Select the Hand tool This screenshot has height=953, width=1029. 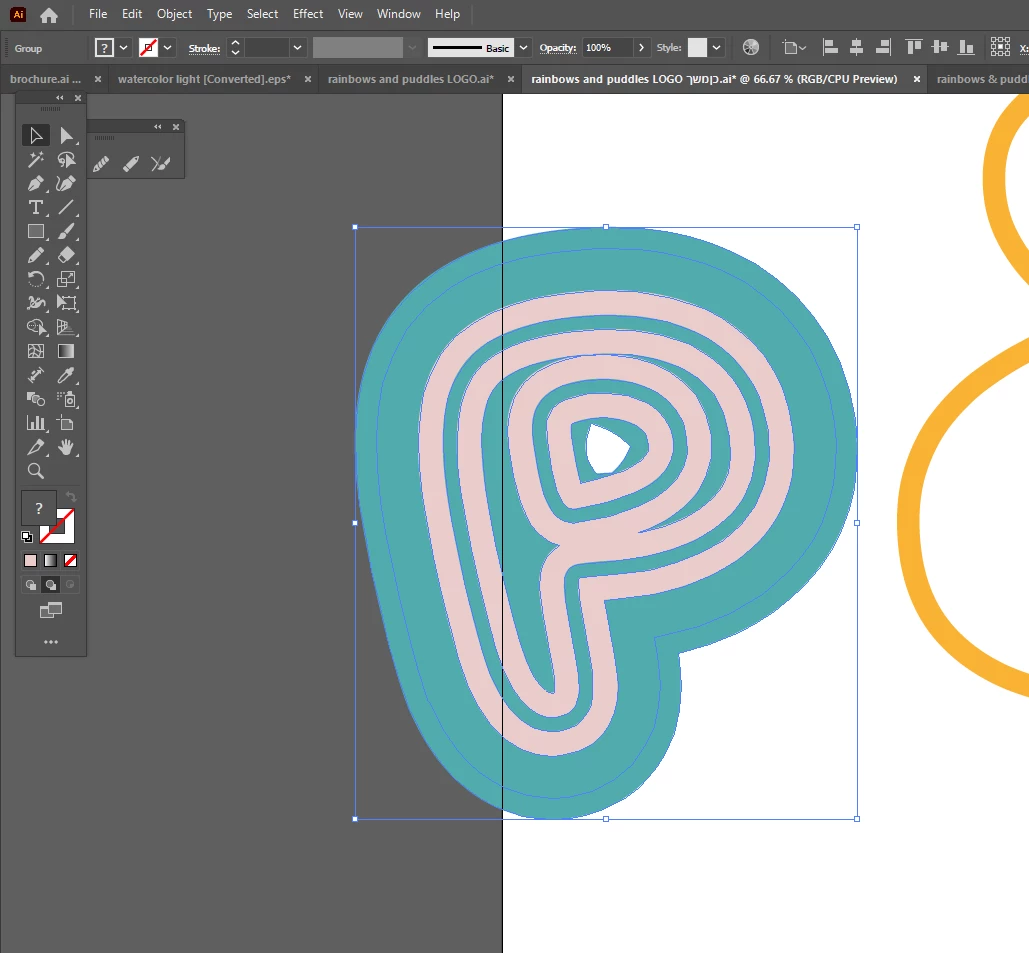point(66,447)
